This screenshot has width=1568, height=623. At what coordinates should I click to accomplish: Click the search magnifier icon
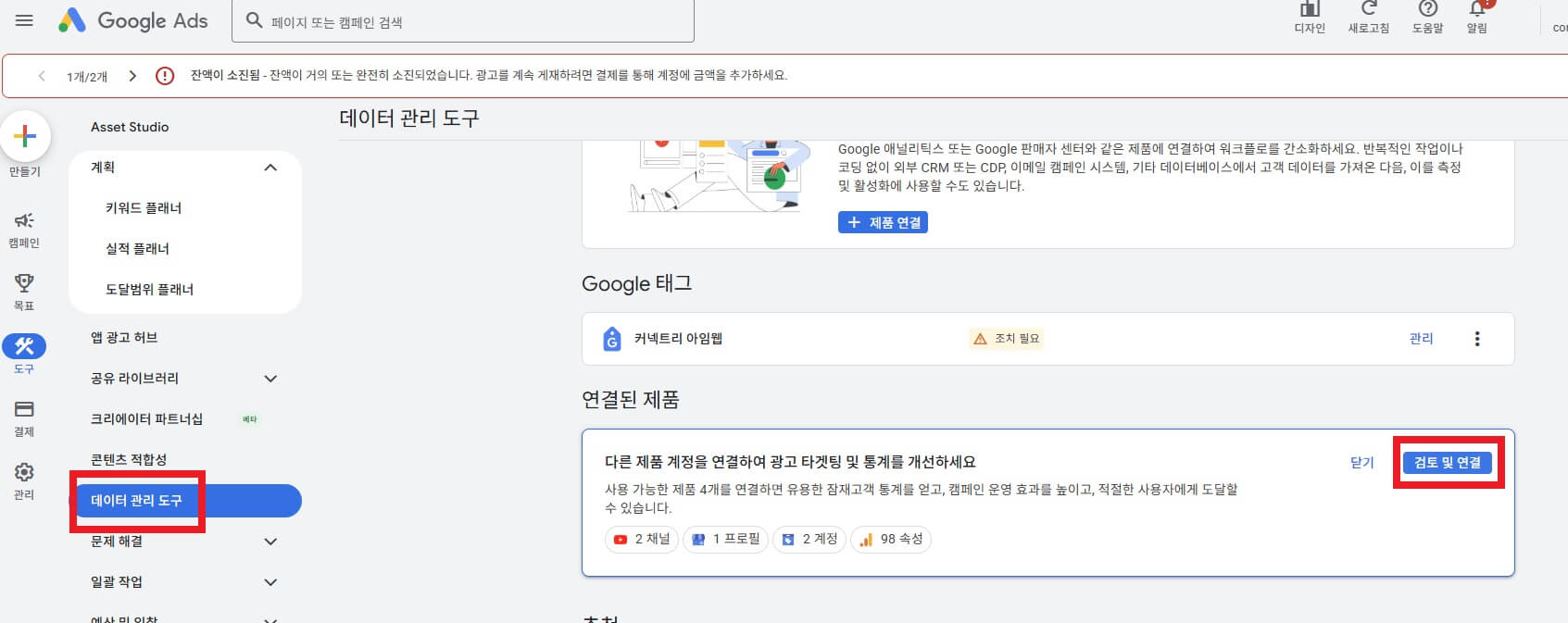coord(254,20)
